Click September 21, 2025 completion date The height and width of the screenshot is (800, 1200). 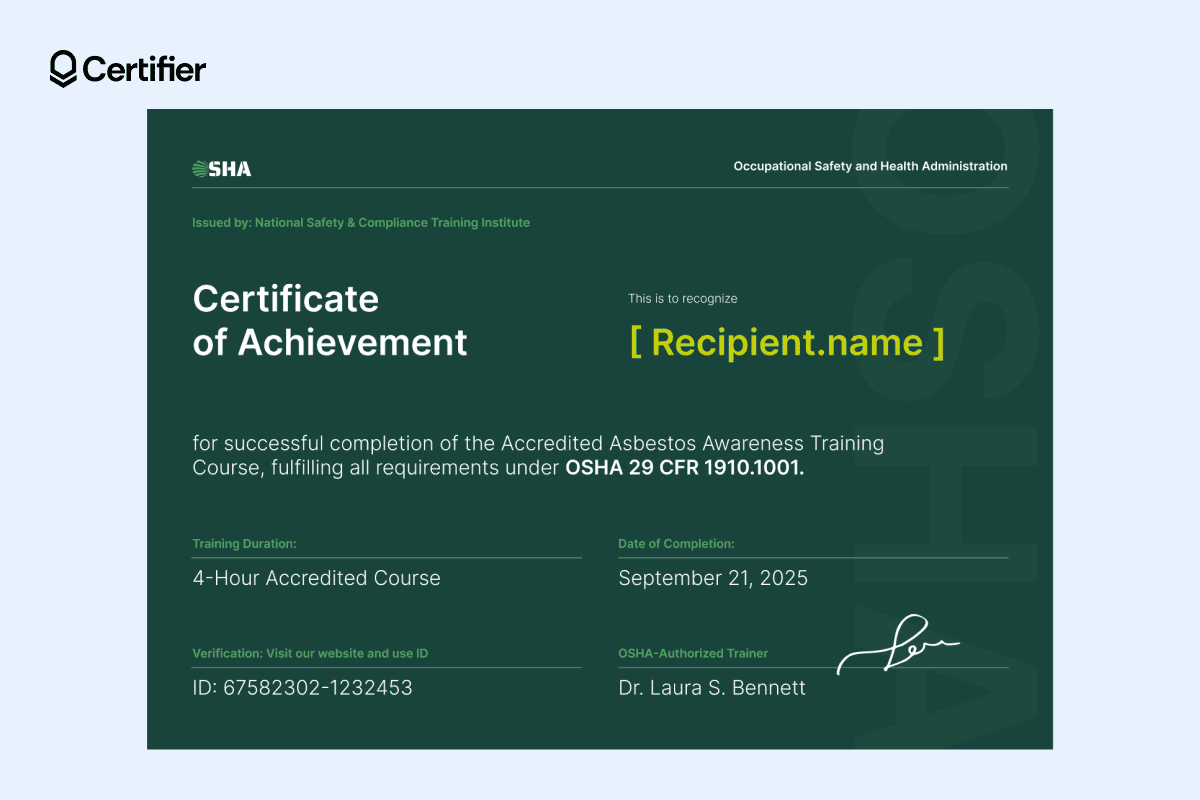click(713, 578)
